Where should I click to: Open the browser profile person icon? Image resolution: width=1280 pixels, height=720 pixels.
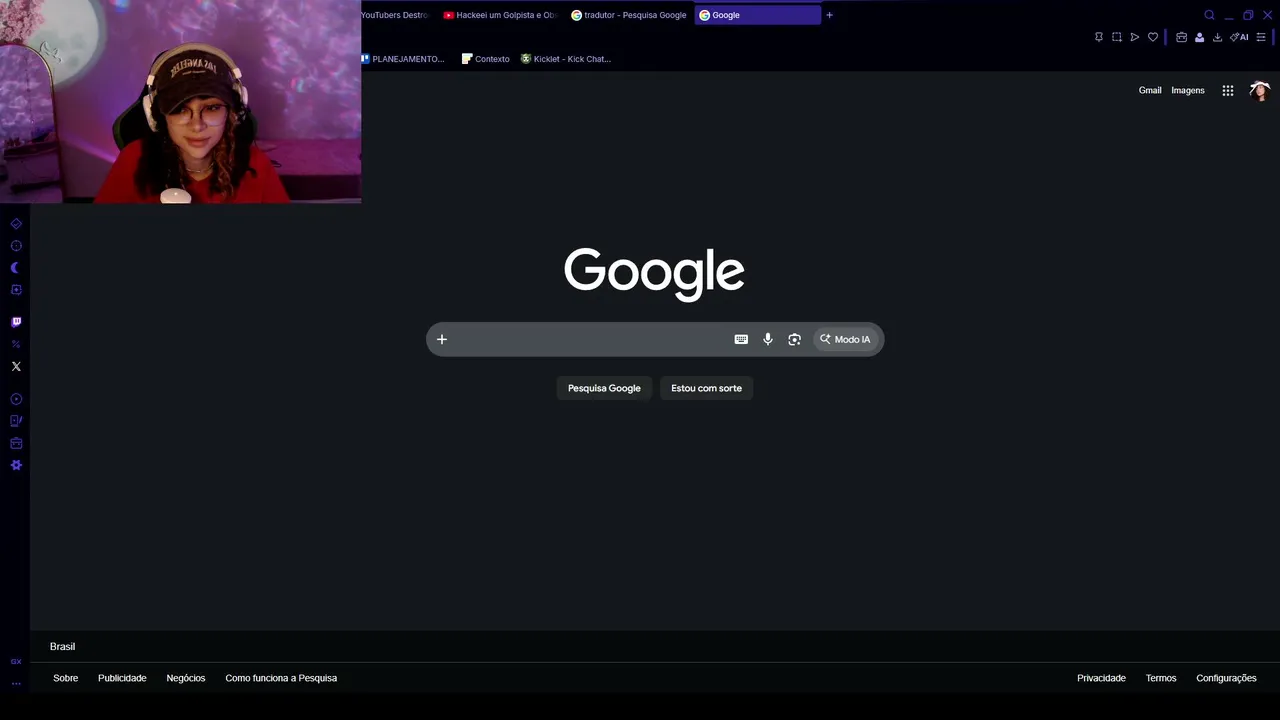pyautogui.click(x=1199, y=37)
